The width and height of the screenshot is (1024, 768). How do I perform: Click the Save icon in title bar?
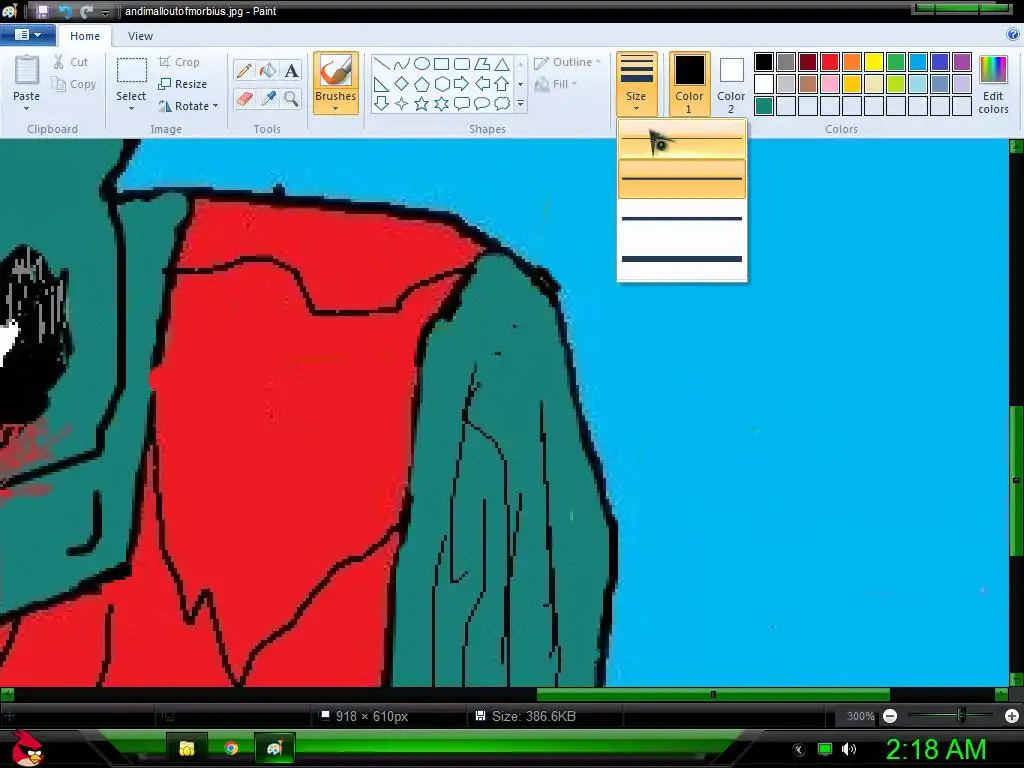pos(42,11)
